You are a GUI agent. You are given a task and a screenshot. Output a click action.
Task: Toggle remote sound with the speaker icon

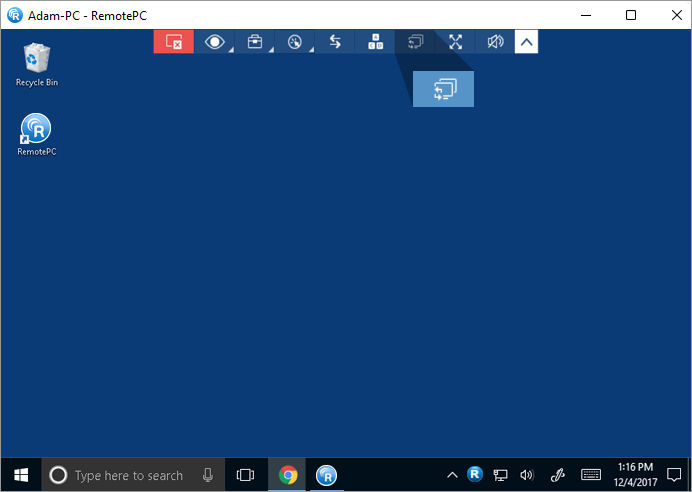495,42
